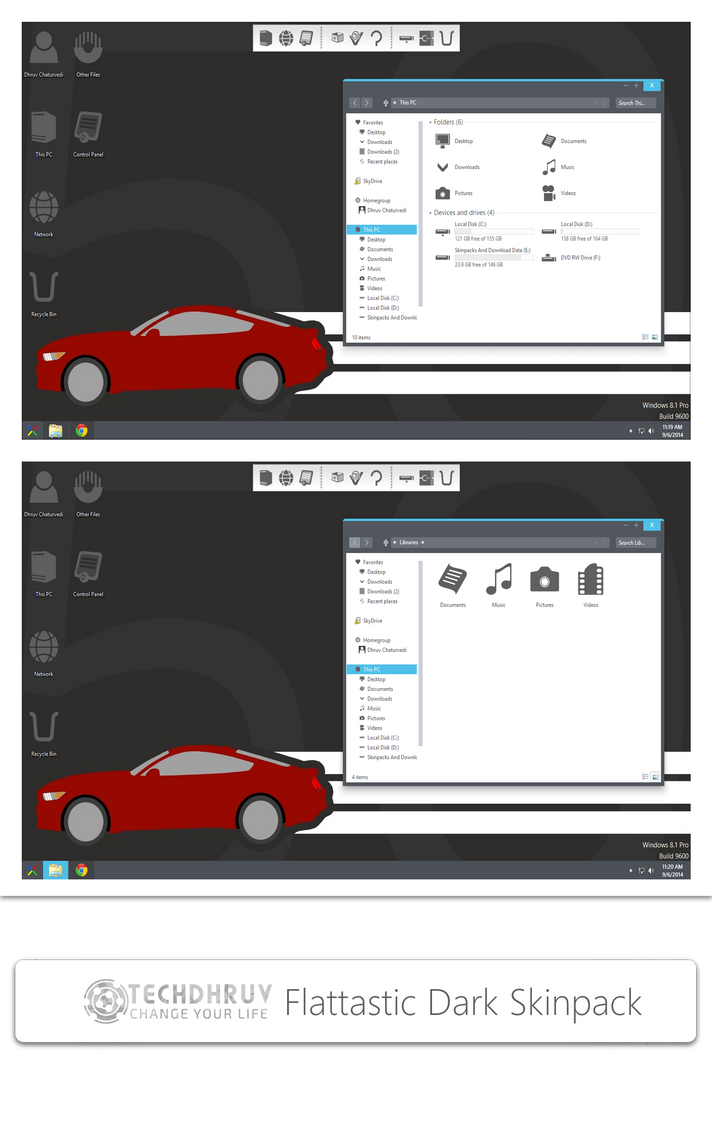Open Skinpacks And Download Data (E:) drive
Screen dimensions: 712x1122
point(442,258)
